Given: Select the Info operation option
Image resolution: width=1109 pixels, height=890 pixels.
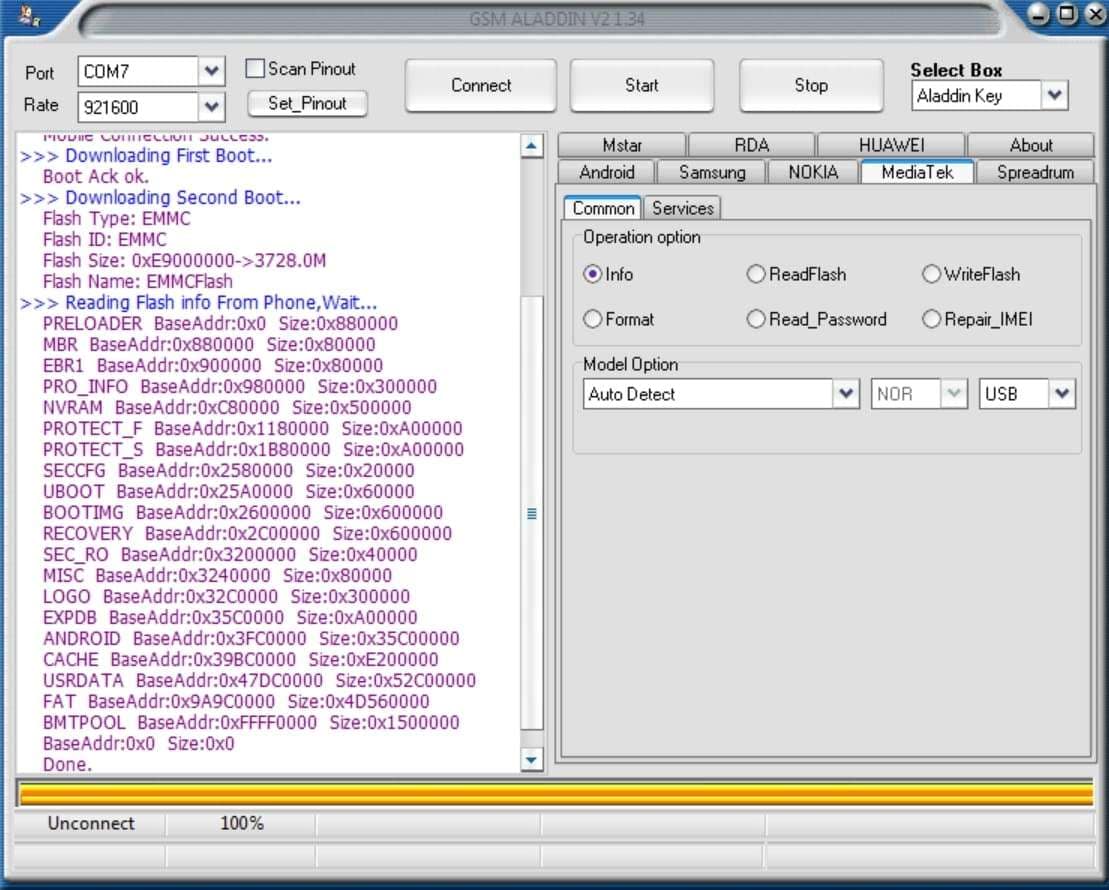Looking at the screenshot, I should [593, 274].
